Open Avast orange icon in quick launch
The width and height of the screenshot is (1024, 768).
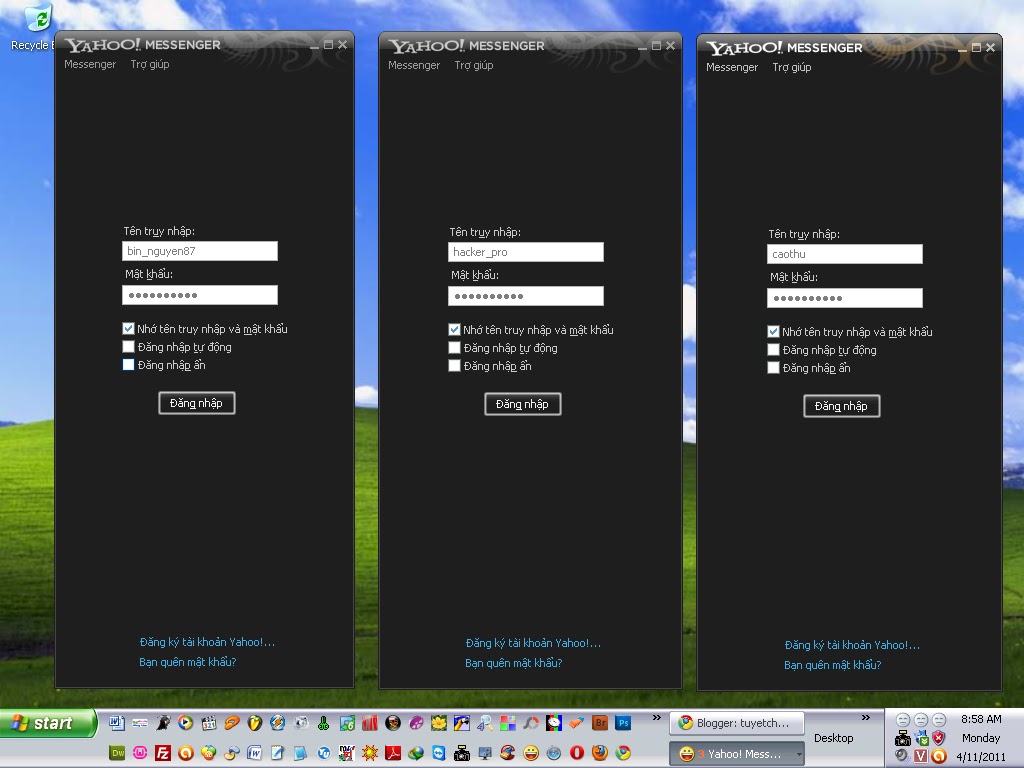[x=185, y=753]
